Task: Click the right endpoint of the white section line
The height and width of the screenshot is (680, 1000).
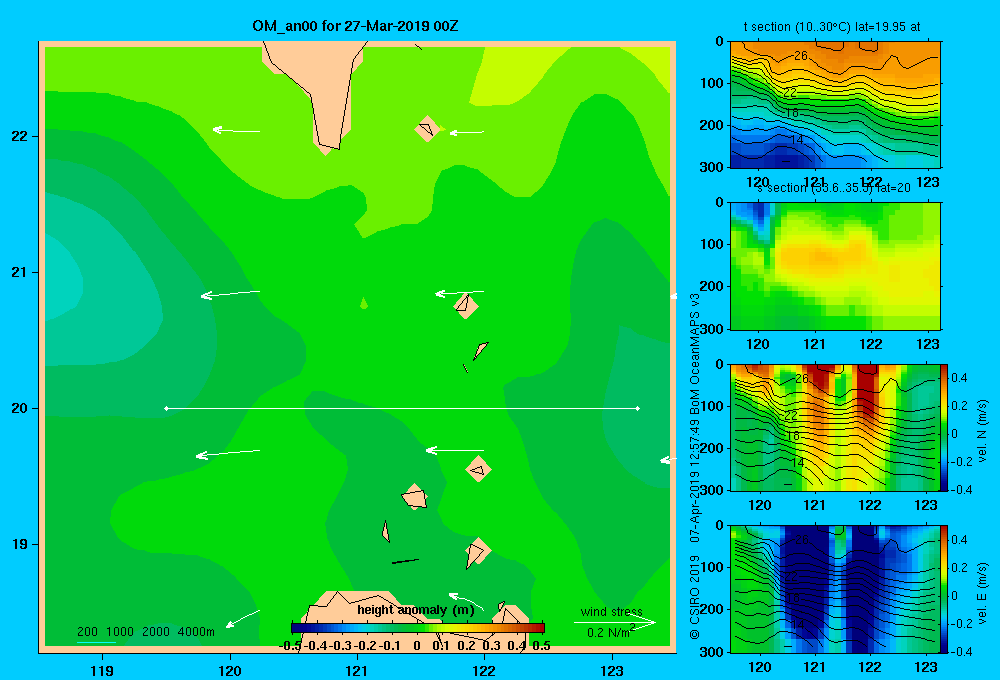Action: click(638, 408)
